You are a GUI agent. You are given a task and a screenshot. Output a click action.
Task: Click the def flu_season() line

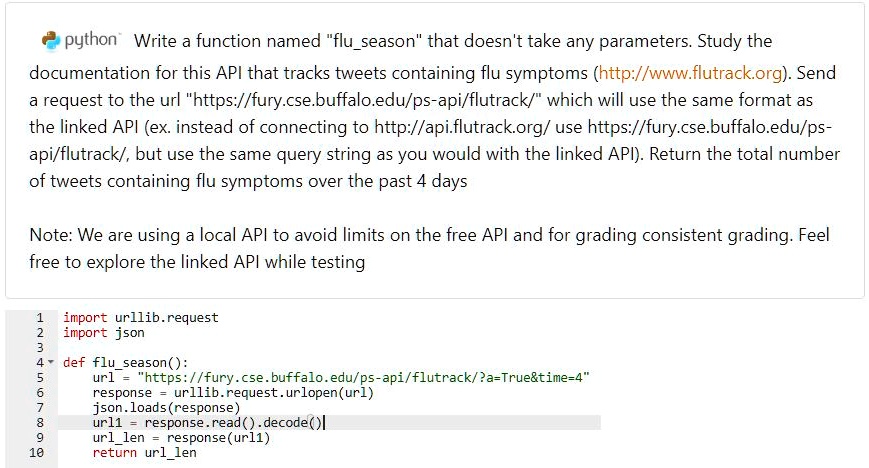[126, 363]
